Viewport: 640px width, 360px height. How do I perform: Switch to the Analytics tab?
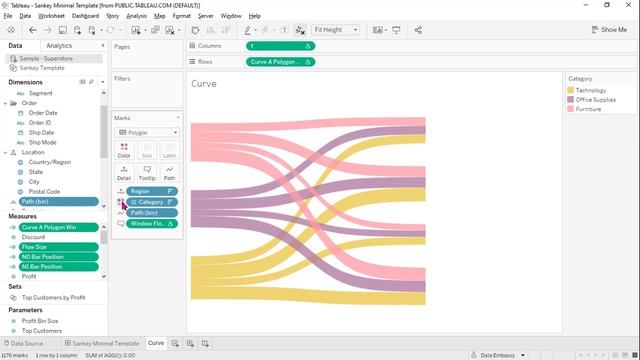click(x=59, y=46)
